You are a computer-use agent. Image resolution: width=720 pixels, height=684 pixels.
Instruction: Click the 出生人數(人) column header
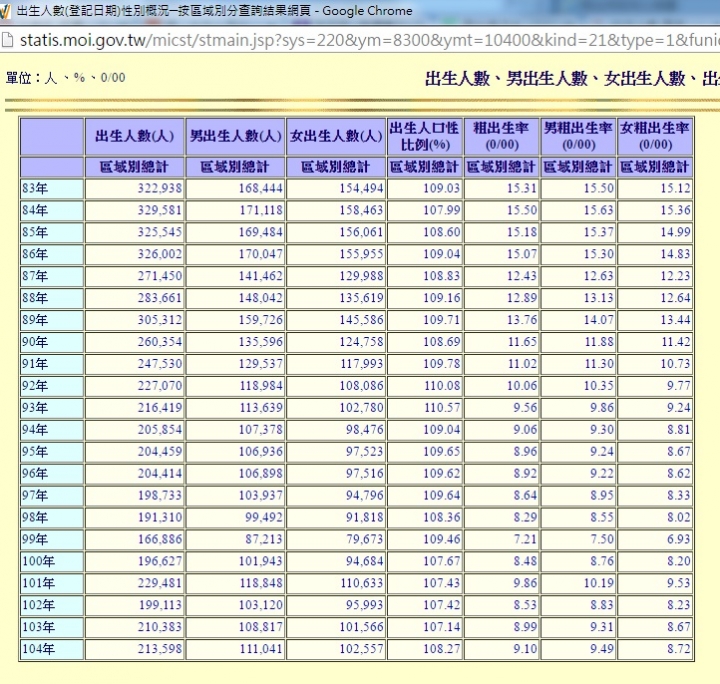coord(135,136)
